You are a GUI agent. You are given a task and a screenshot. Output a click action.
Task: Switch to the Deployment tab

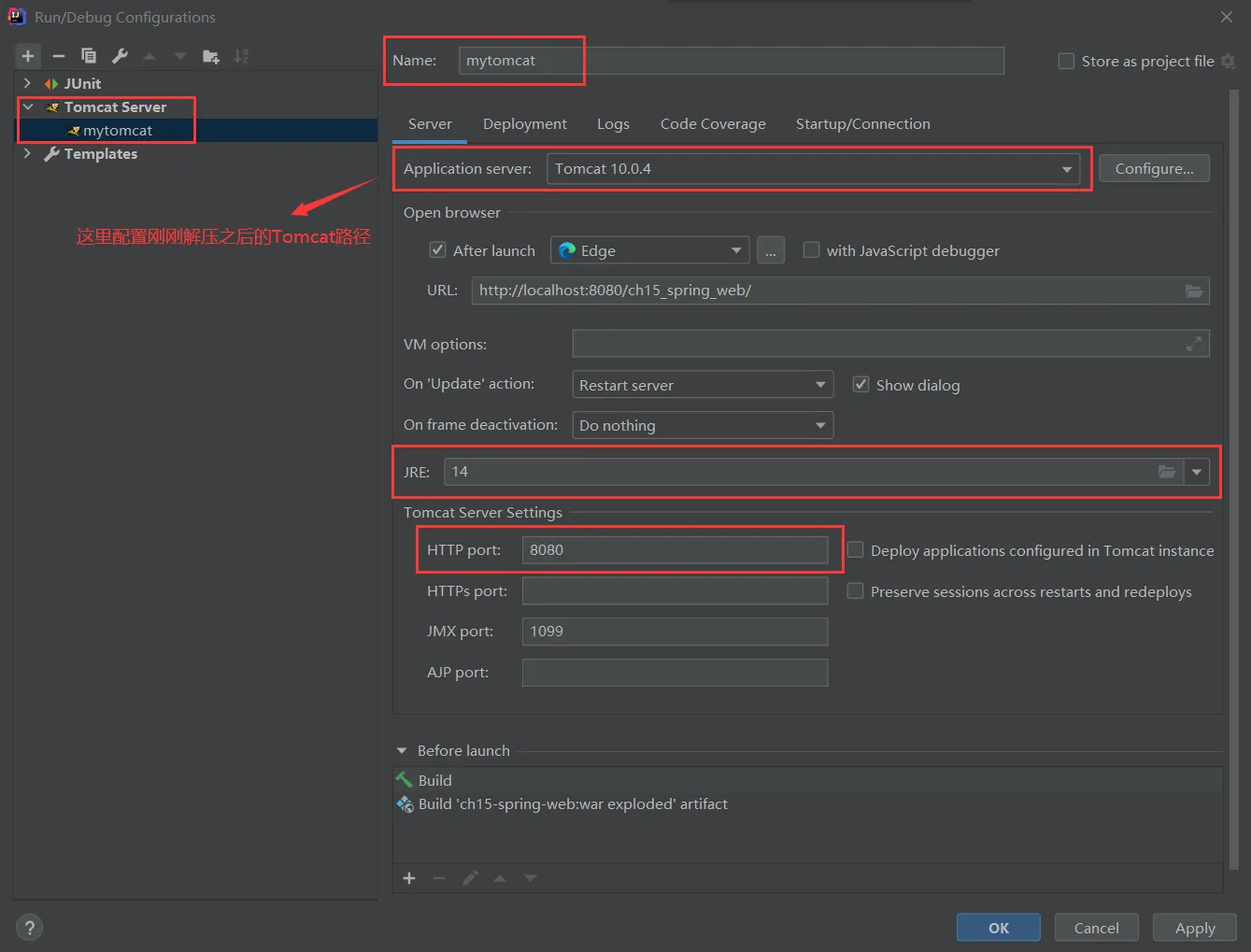pos(525,124)
